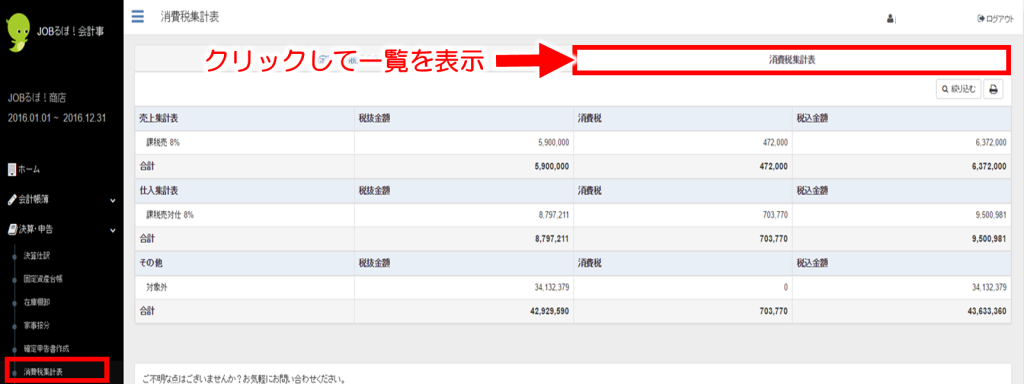Expand the 会計帳簿 sidebar menu
1024x384 pixels.
pos(61,200)
